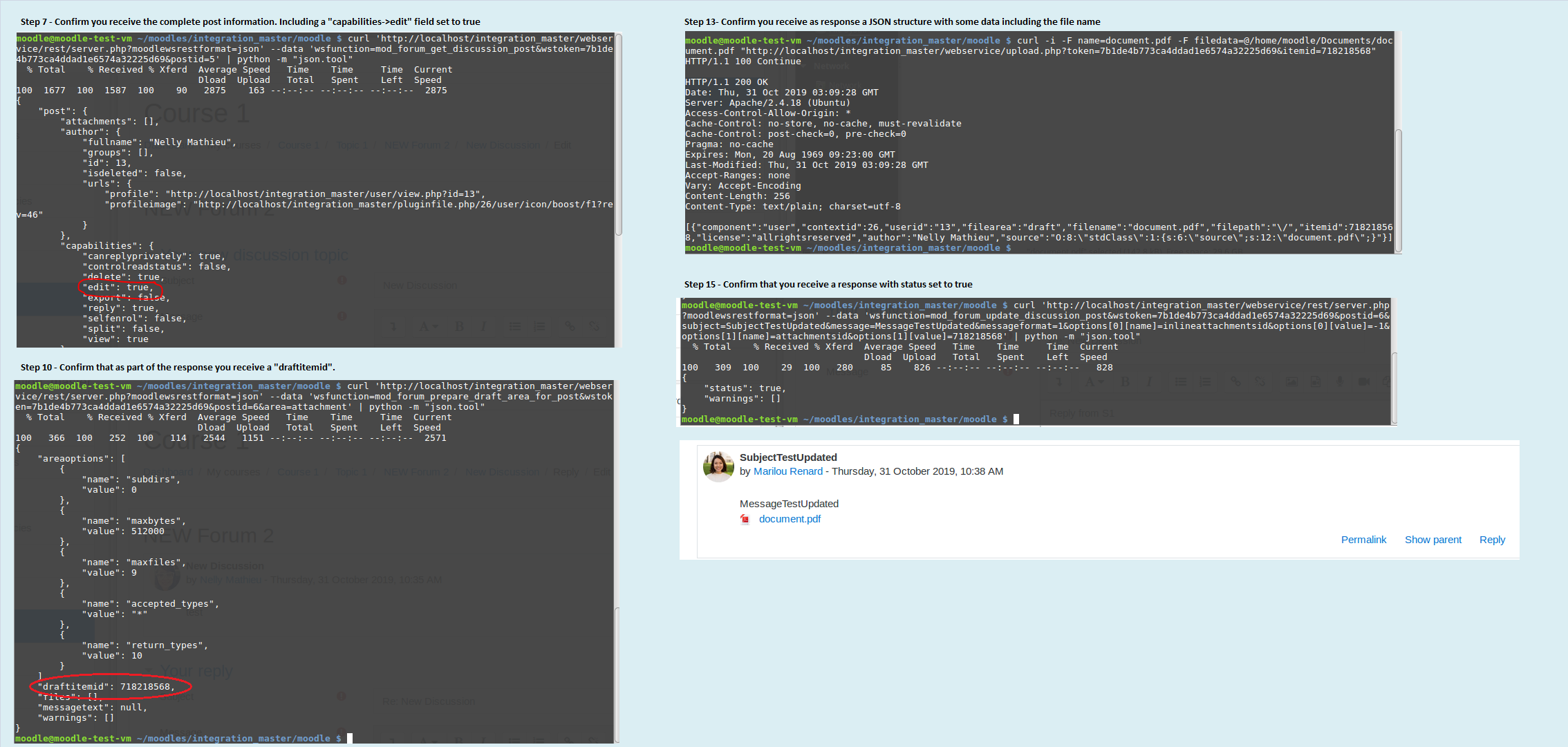This screenshot has height=747, width=1568.
Task: Open the document.pdf attachment link
Action: (x=790, y=519)
